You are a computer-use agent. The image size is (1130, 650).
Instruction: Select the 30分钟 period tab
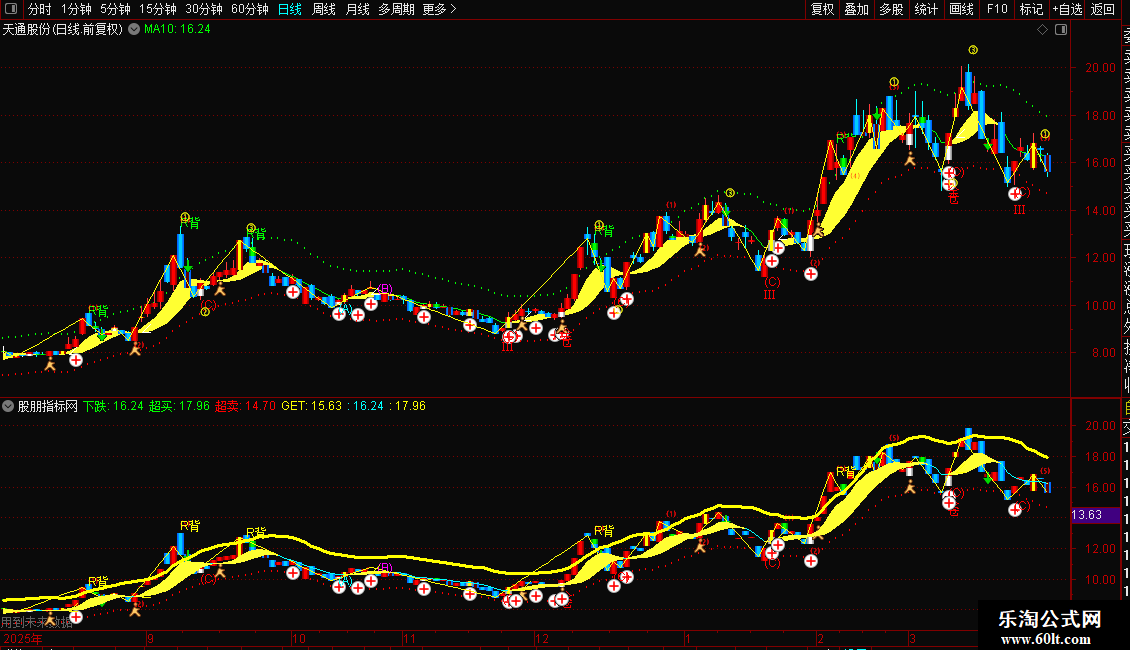[204, 9]
